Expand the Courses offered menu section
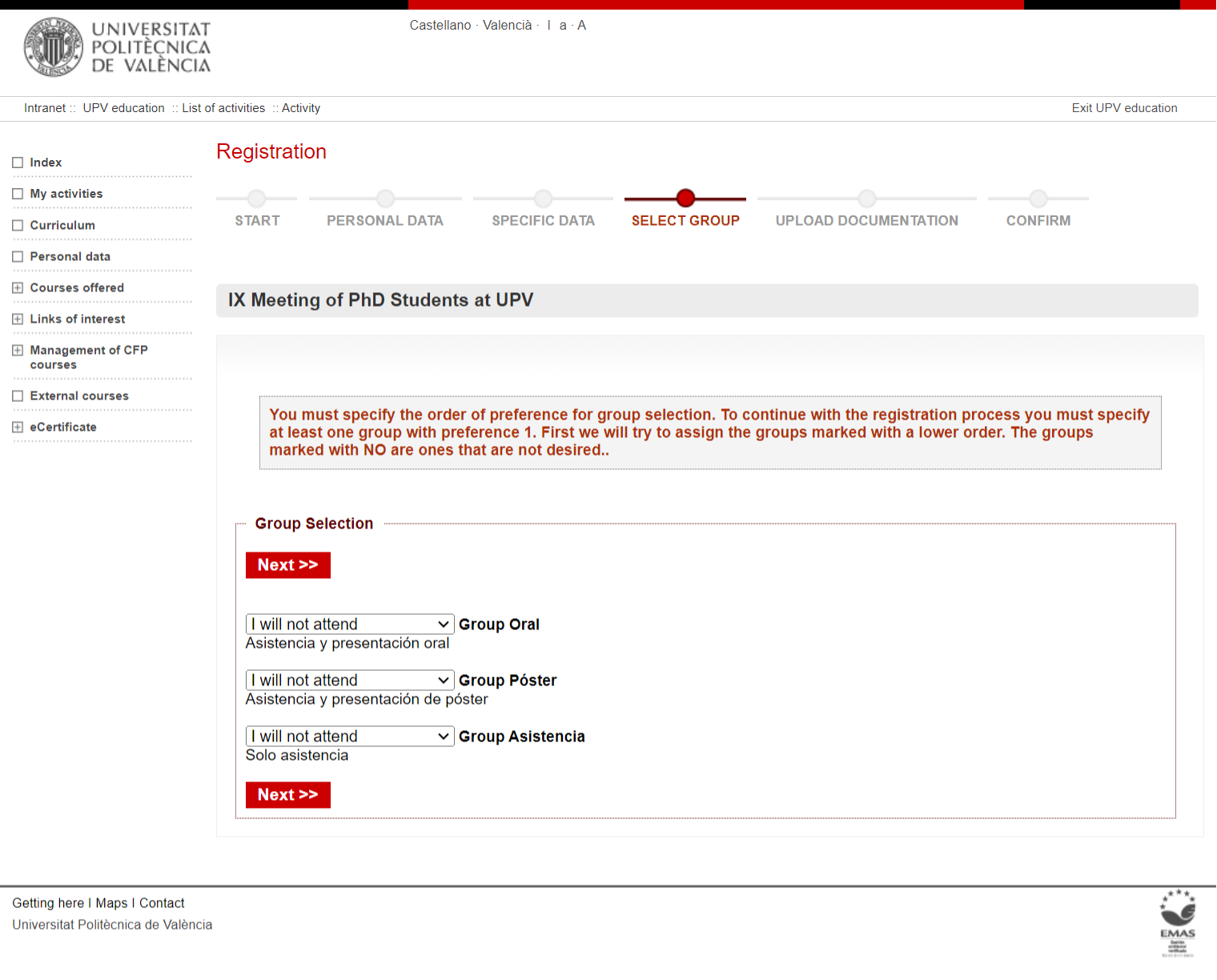The width and height of the screenshot is (1217, 980). (18, 287)
